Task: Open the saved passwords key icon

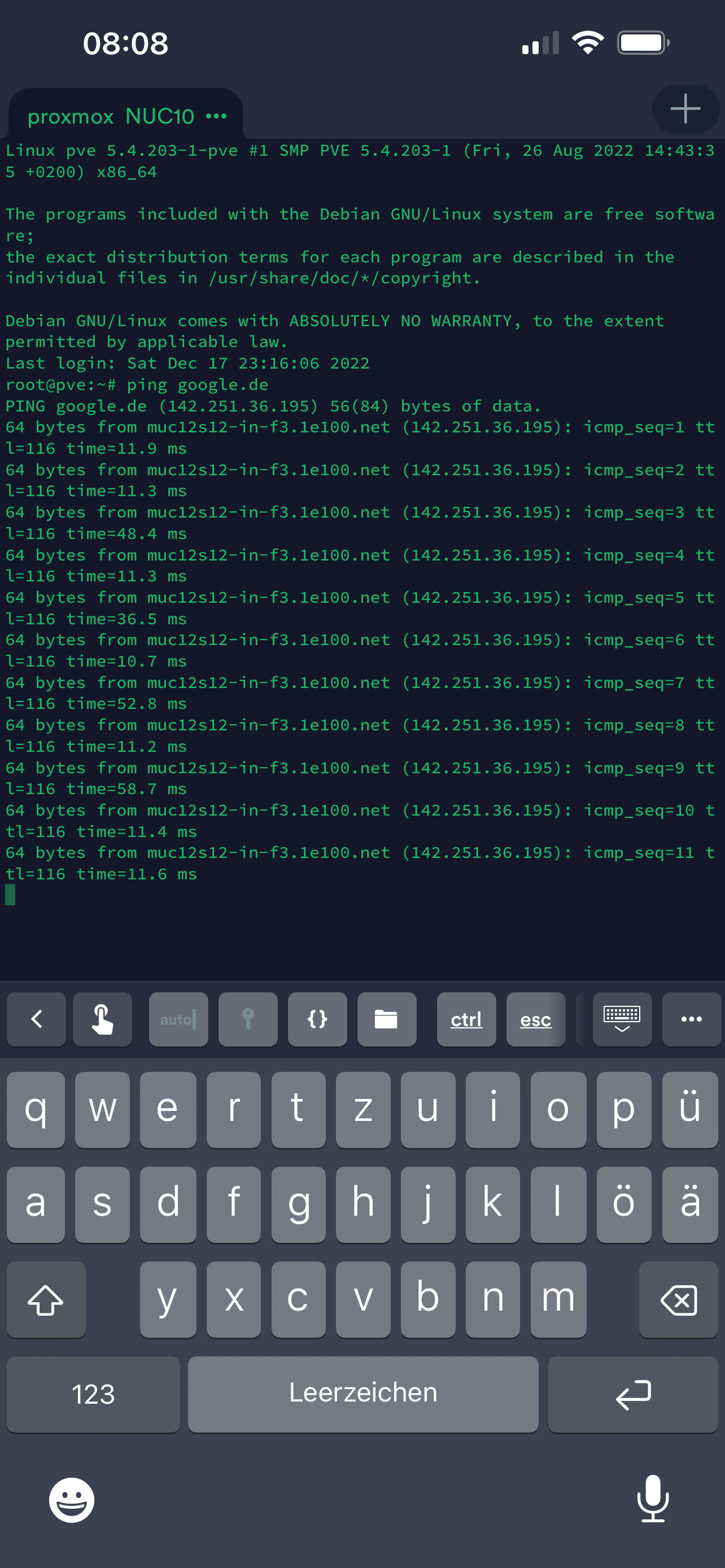Action: (248, 1019)
